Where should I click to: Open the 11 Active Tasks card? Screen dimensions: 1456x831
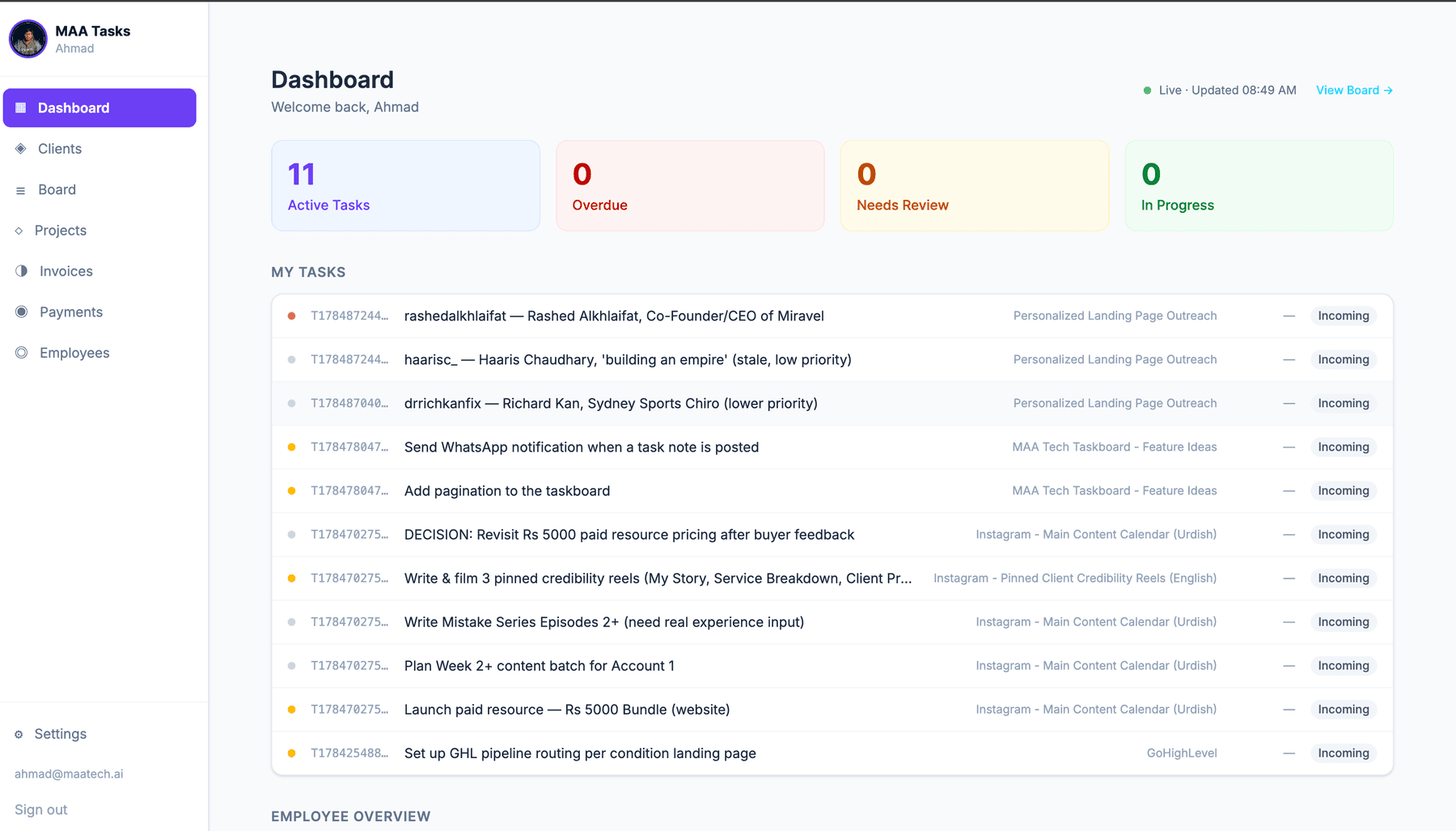pos(405,185)
